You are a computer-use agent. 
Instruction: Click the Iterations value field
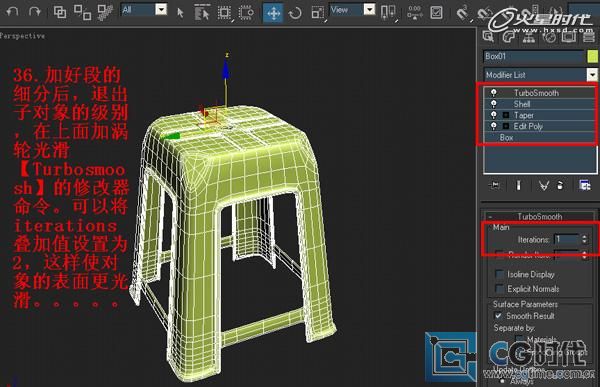[567, 239]
